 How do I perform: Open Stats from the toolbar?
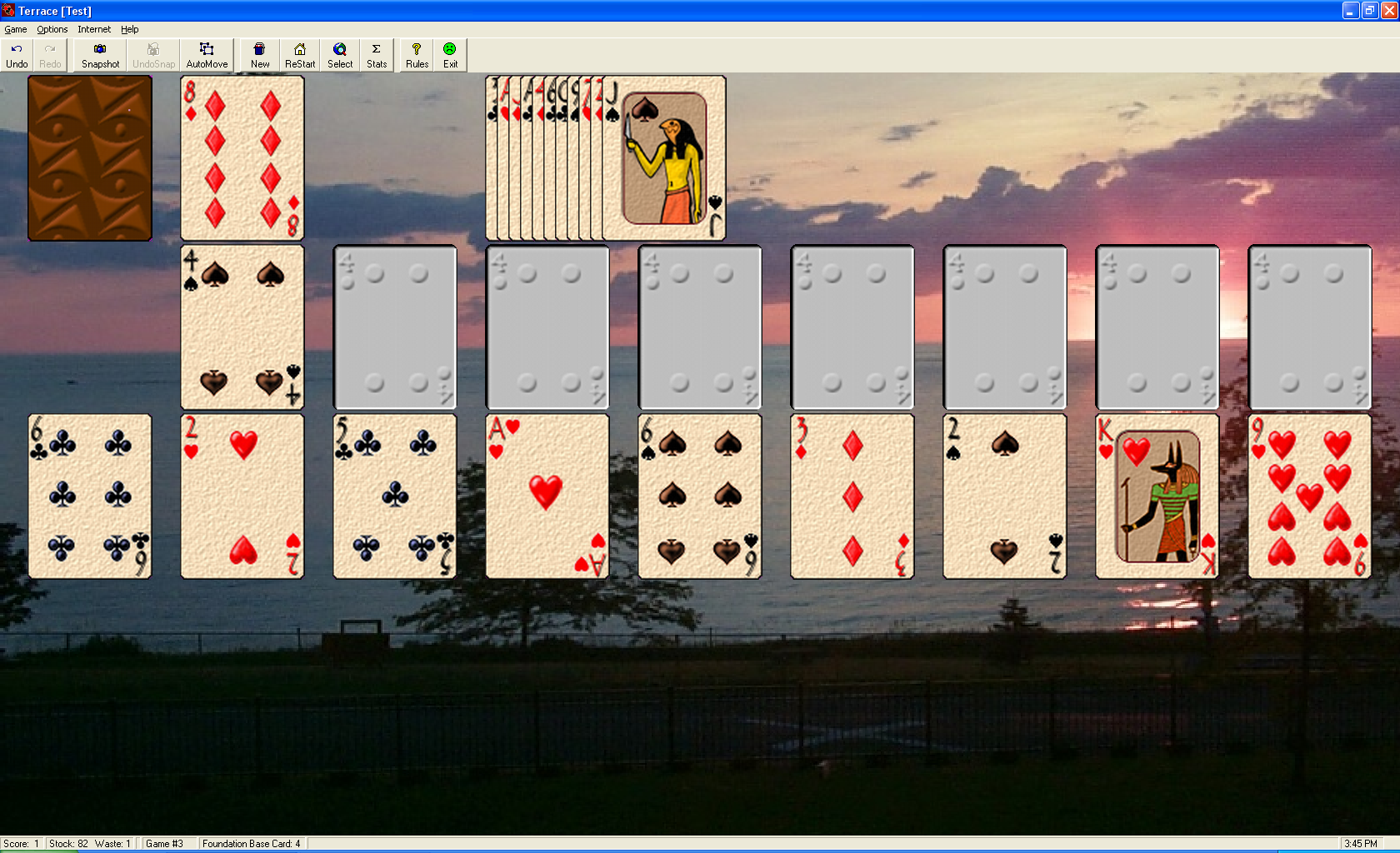(x=377, y=55)
